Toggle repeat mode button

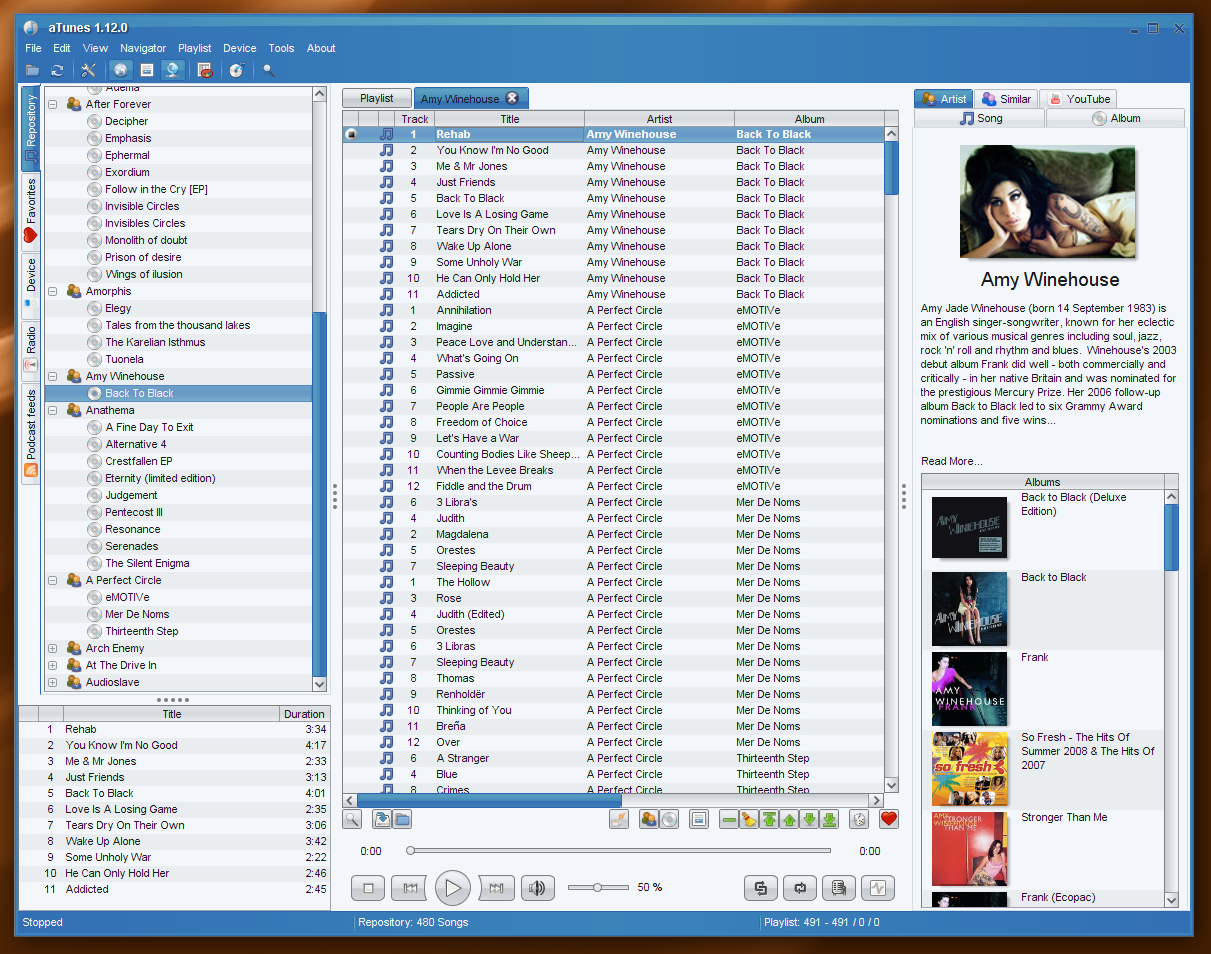click(x=800, y=887)
